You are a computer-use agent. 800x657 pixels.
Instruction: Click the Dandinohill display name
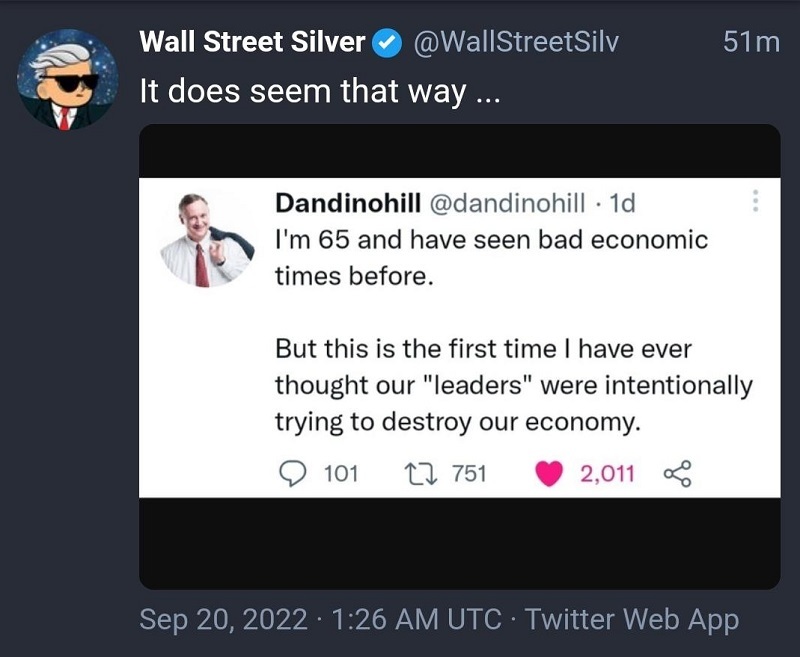coord(348,203)
